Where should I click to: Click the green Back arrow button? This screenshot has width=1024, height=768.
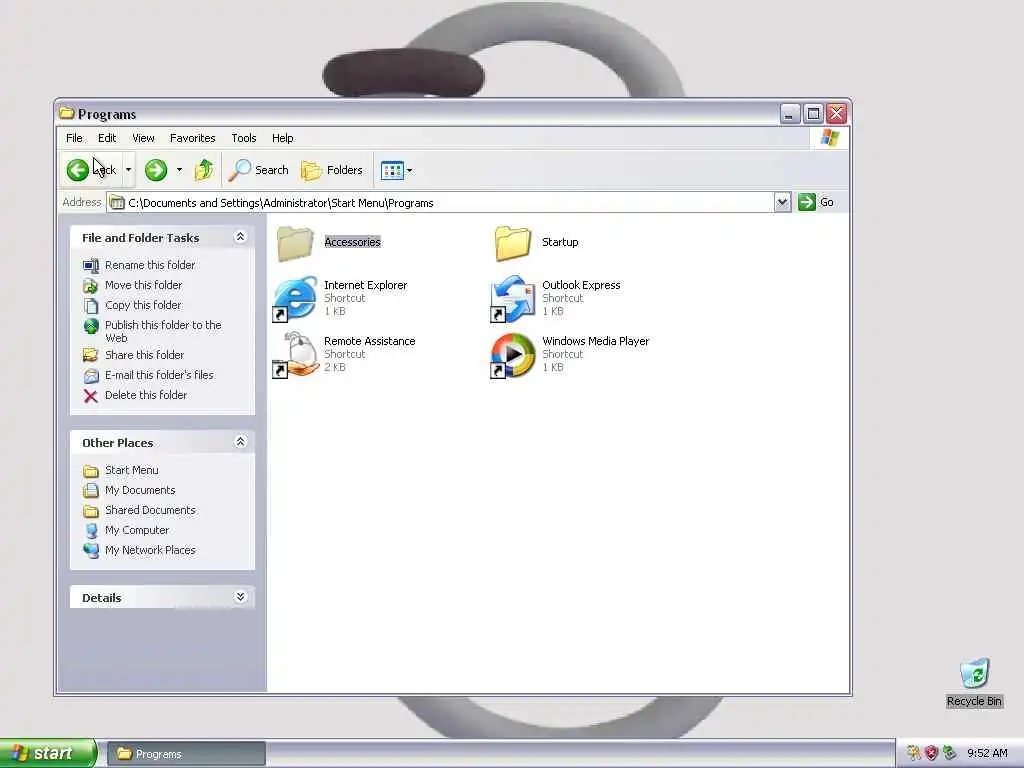[78, 170]
